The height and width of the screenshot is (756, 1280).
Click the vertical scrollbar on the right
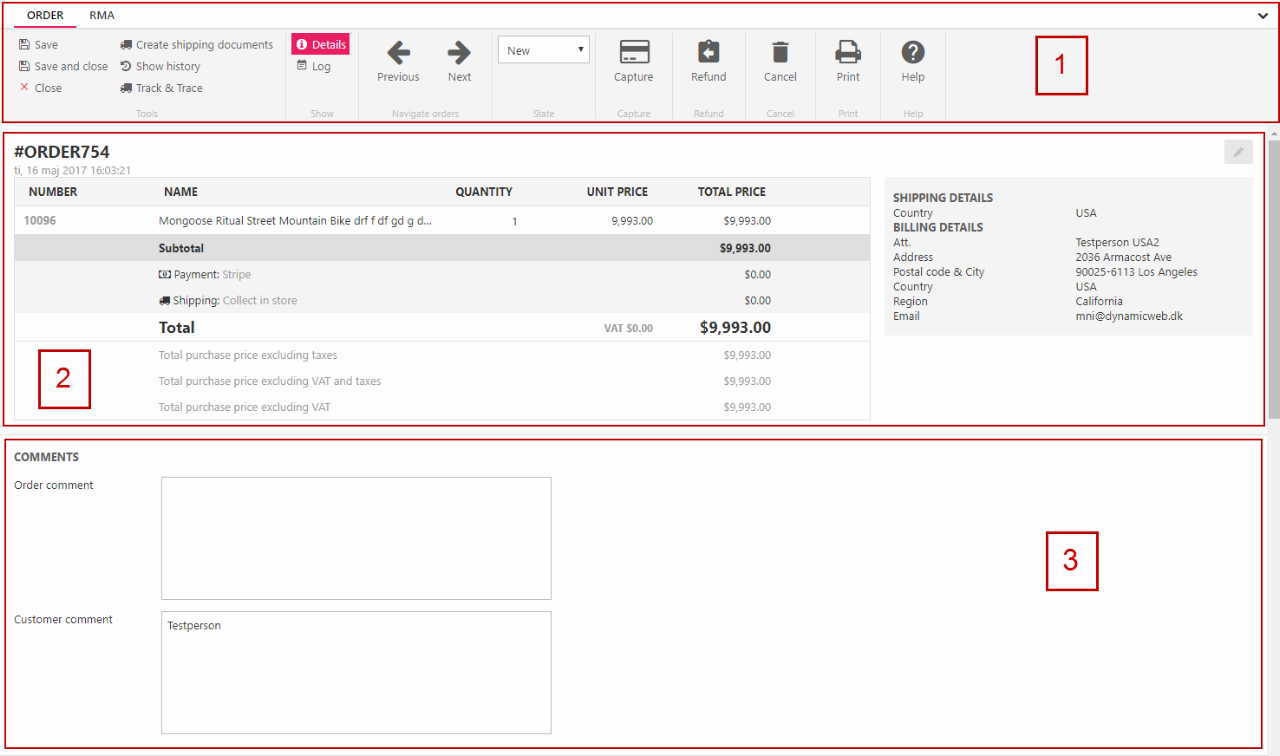coord(1273,280)
